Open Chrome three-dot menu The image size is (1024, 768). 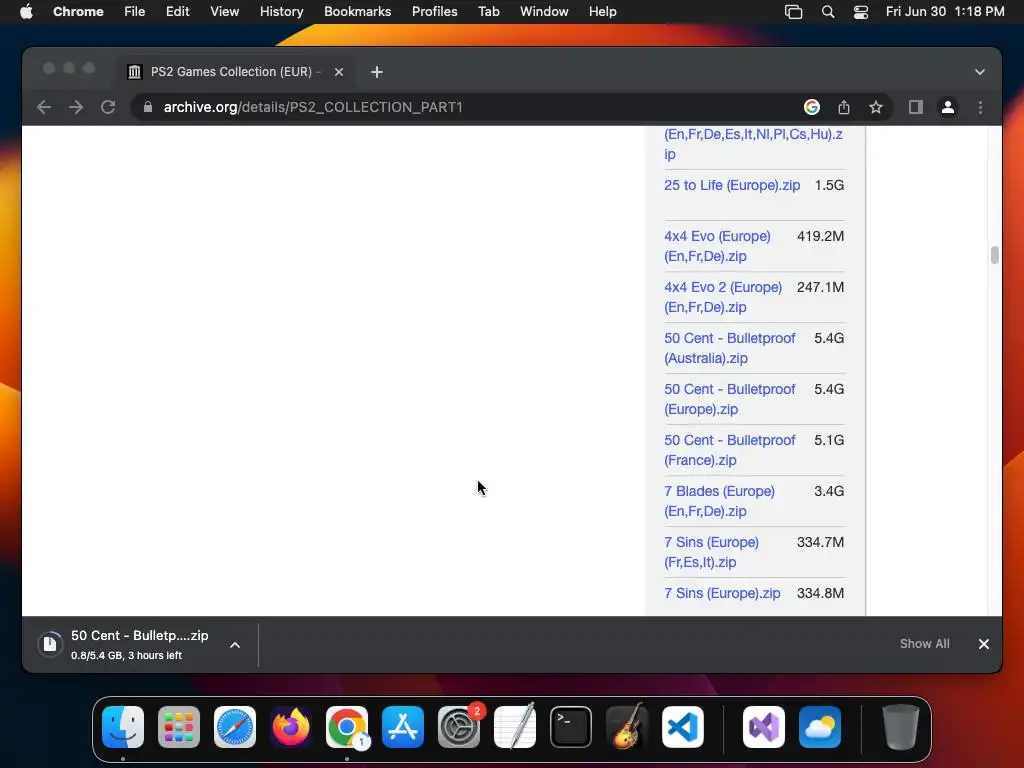980,107
